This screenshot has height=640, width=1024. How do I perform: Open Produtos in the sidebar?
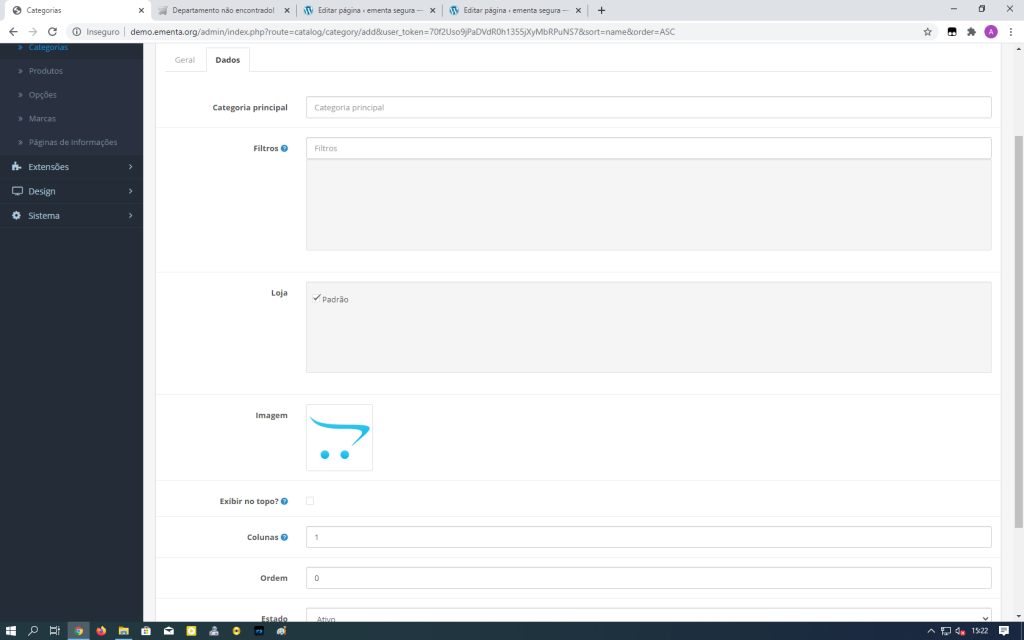point(46,71)
